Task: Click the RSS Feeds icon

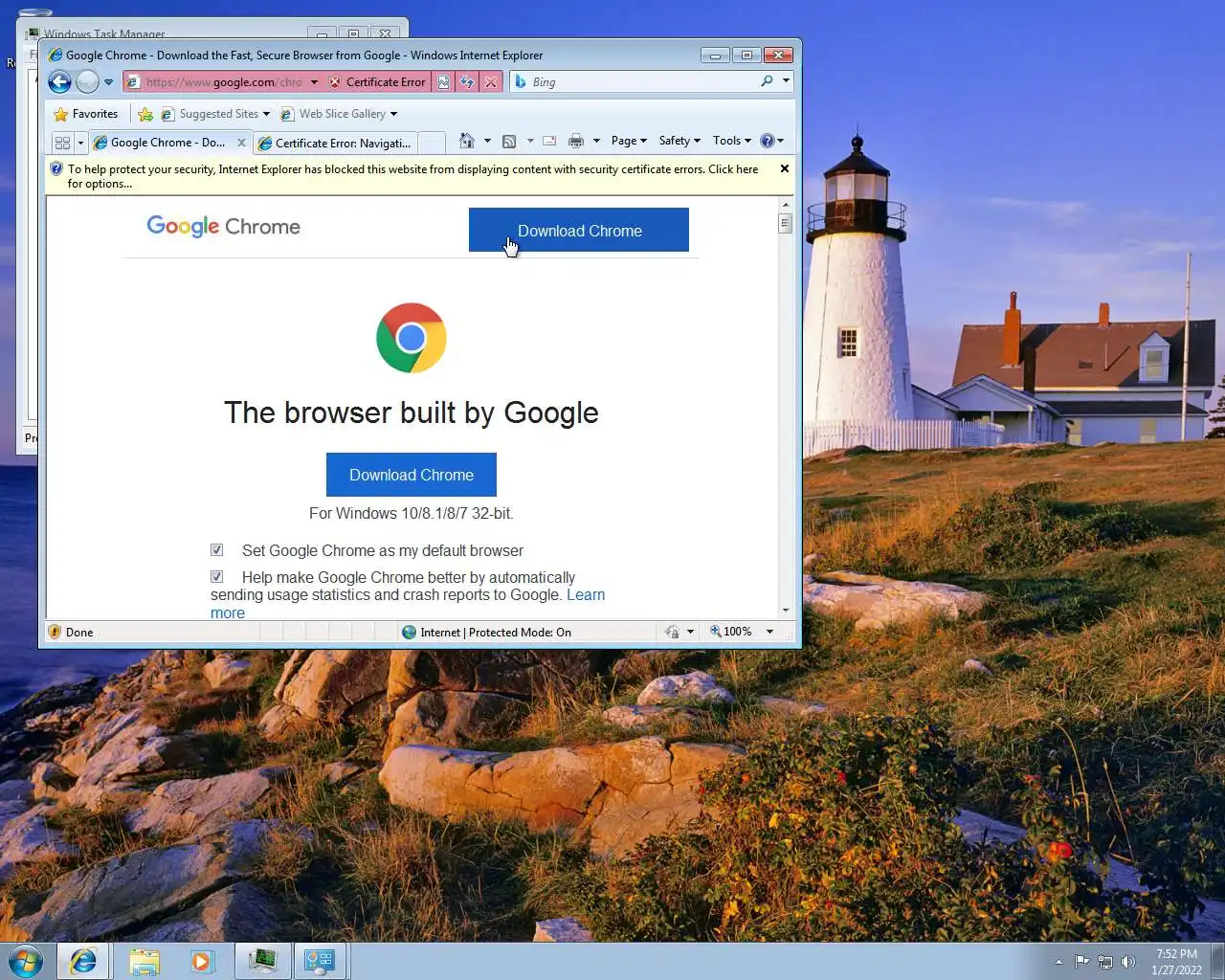Action: click(509, 141)
